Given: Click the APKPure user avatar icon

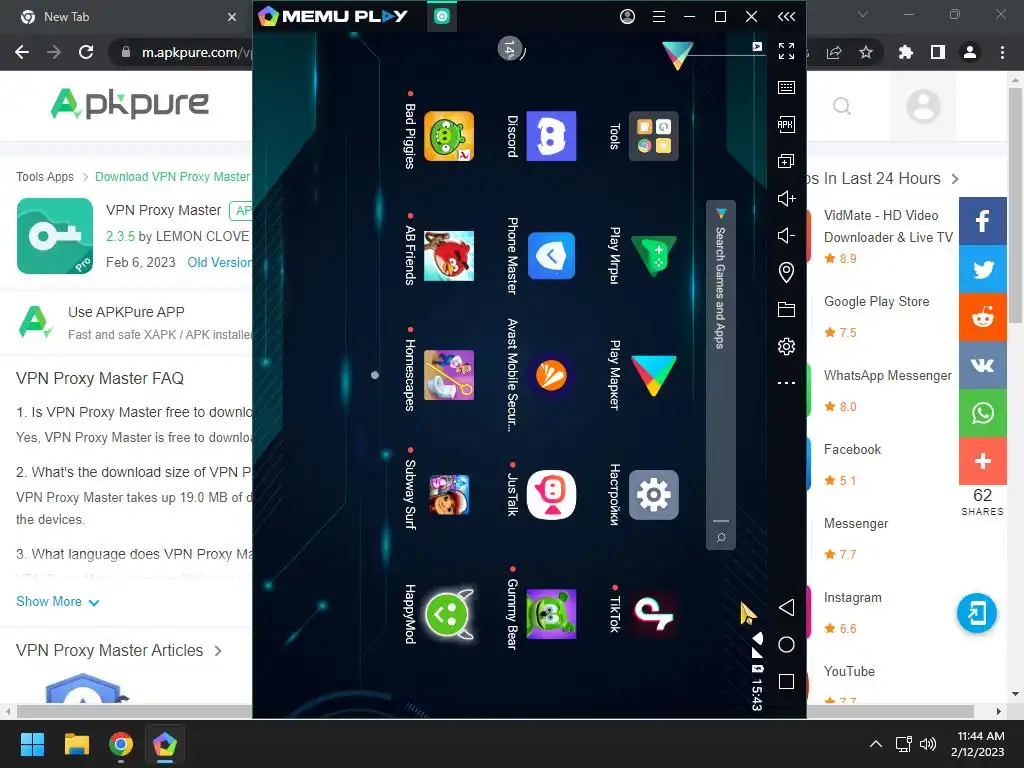Looking at the screenshot, I should pyautogui.click(x=923, y=106).
